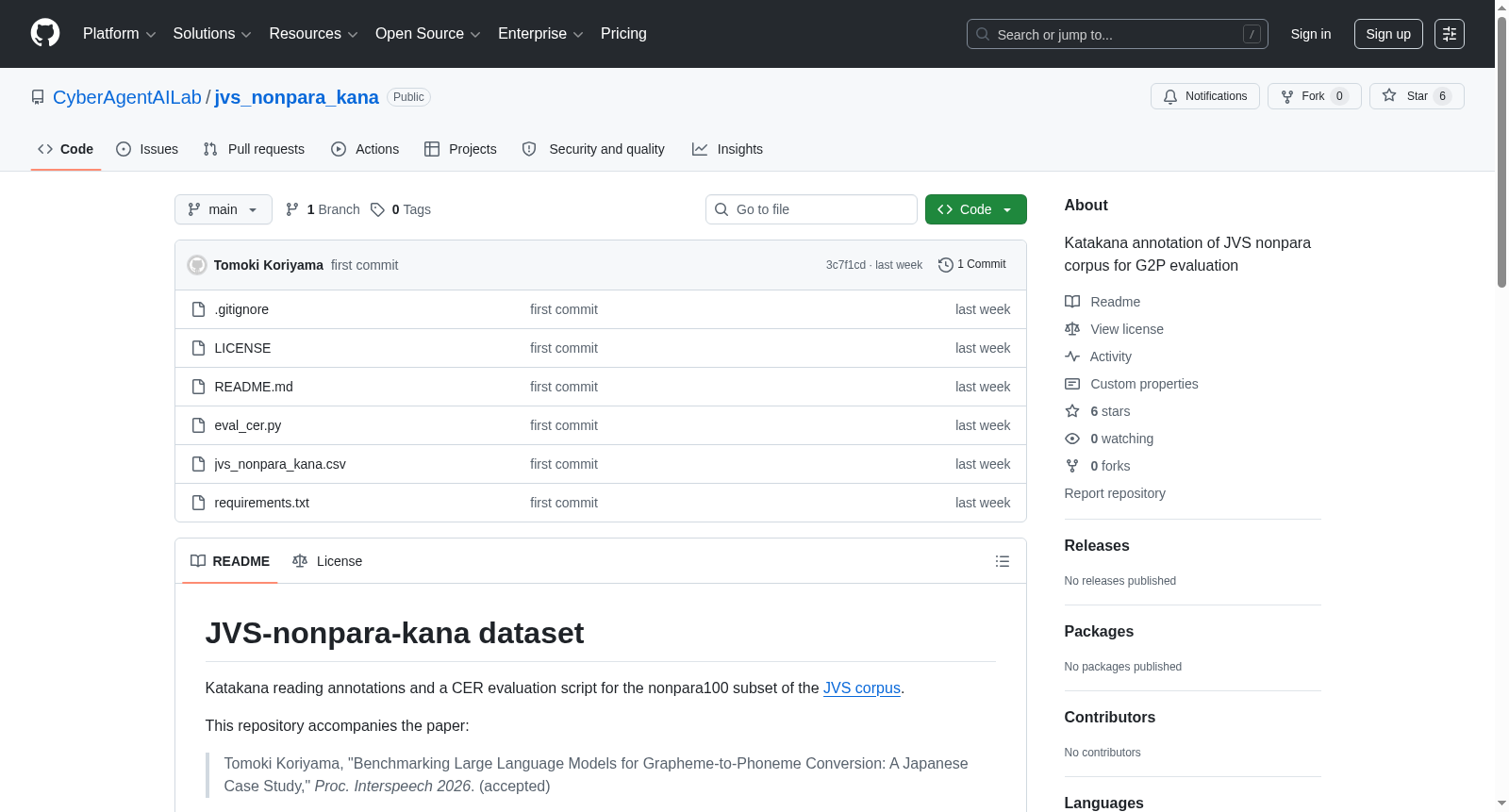Image resolution: width=1509 pixels, height=812 pixels.
Task: Open the eval_cer.py file name
Action: click(248, 425)
